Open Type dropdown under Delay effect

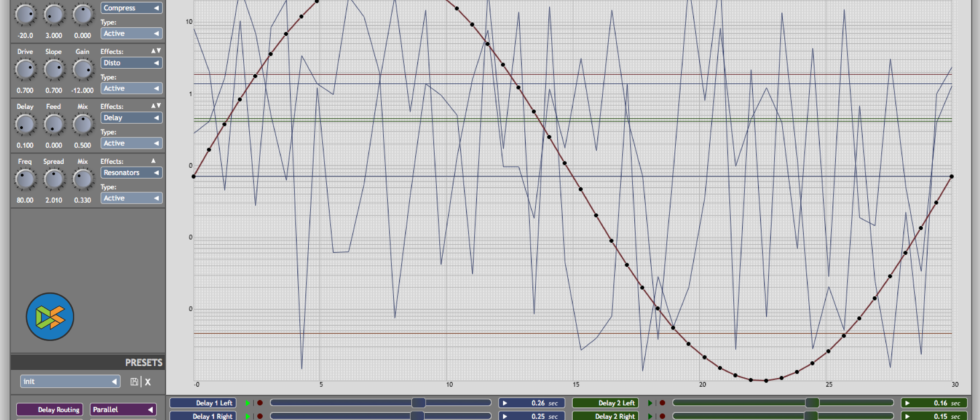[131, 144]
